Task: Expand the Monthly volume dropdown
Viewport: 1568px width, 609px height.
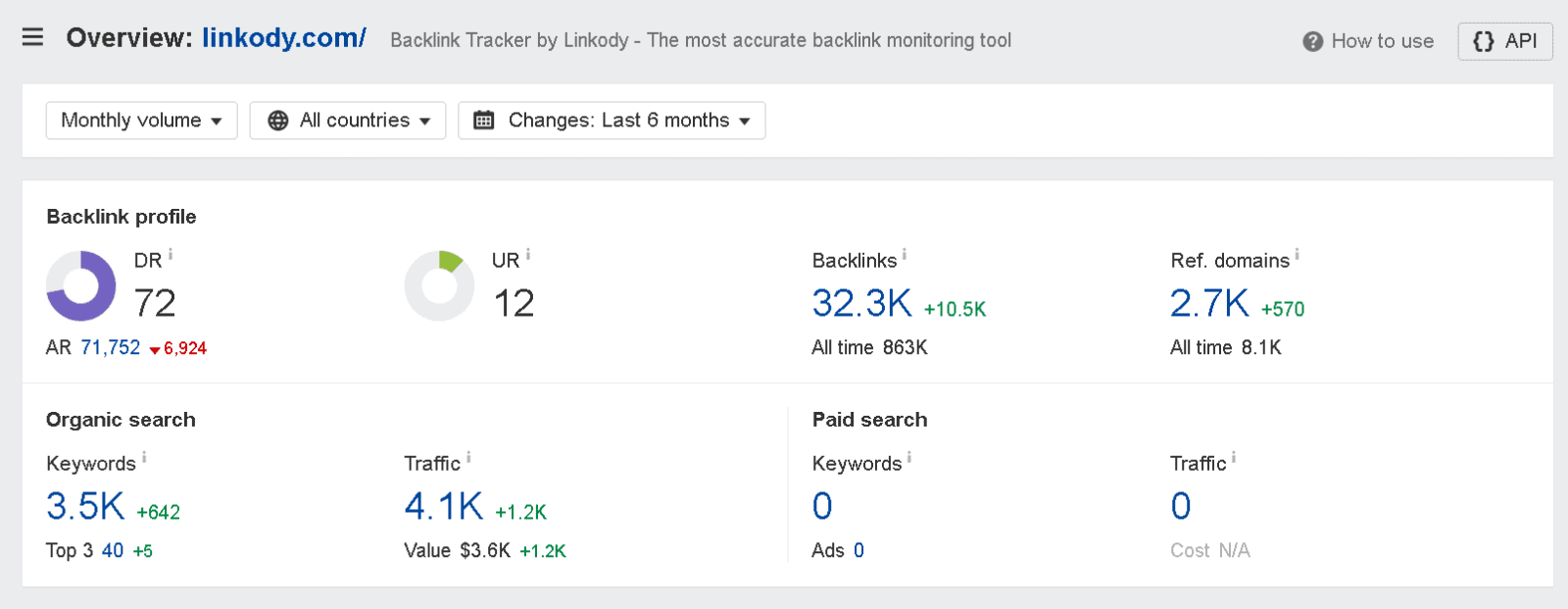Action: tap(142, 121)
